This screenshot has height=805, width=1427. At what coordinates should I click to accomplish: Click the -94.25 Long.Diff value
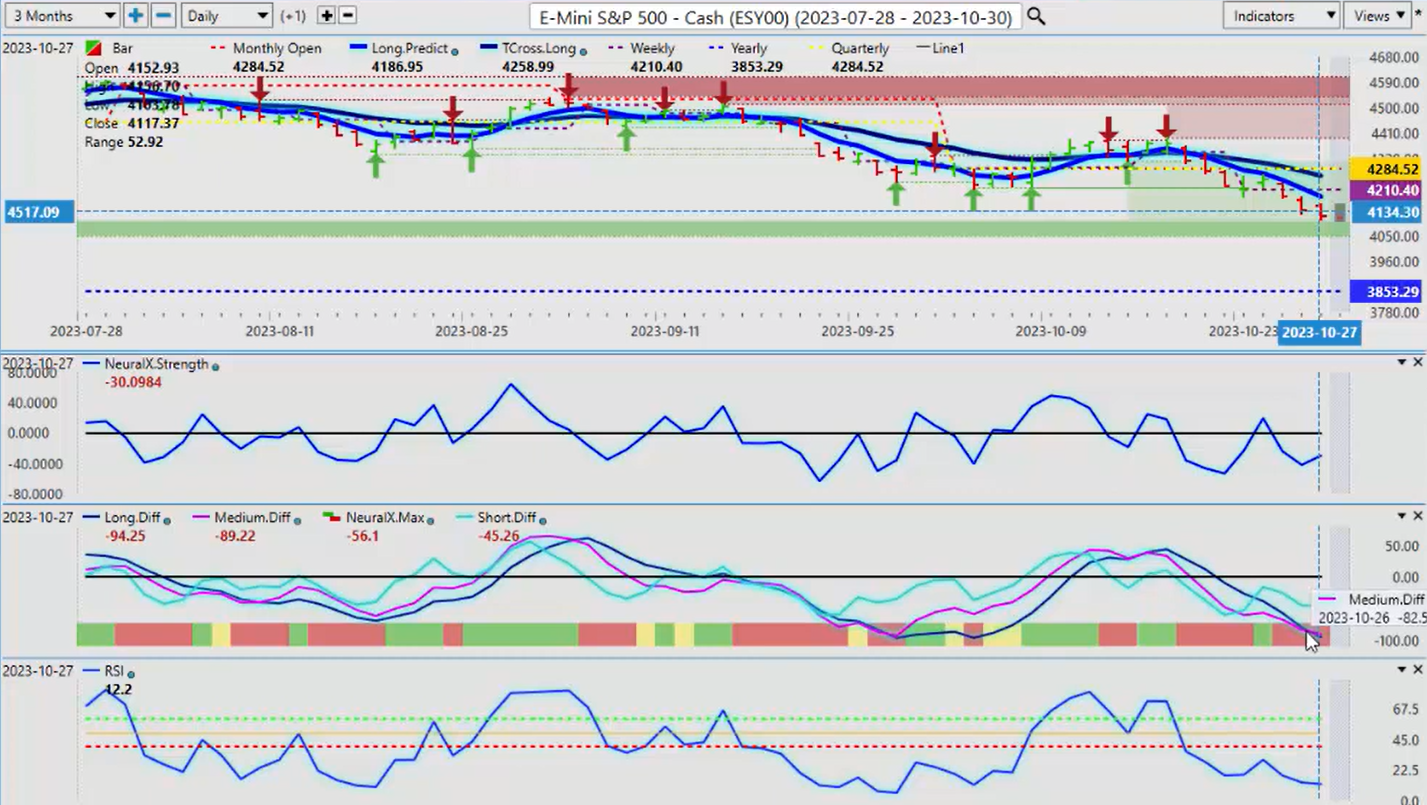point(125,536)
